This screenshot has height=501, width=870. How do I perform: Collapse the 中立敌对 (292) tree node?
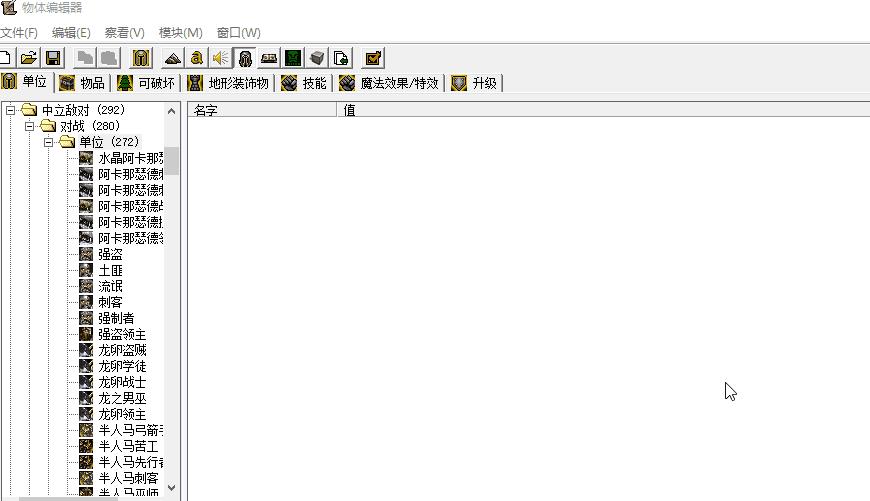(11, 110)
